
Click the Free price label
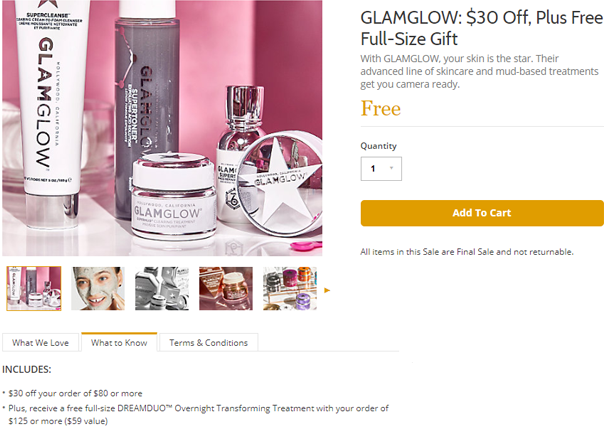point(381,109)
